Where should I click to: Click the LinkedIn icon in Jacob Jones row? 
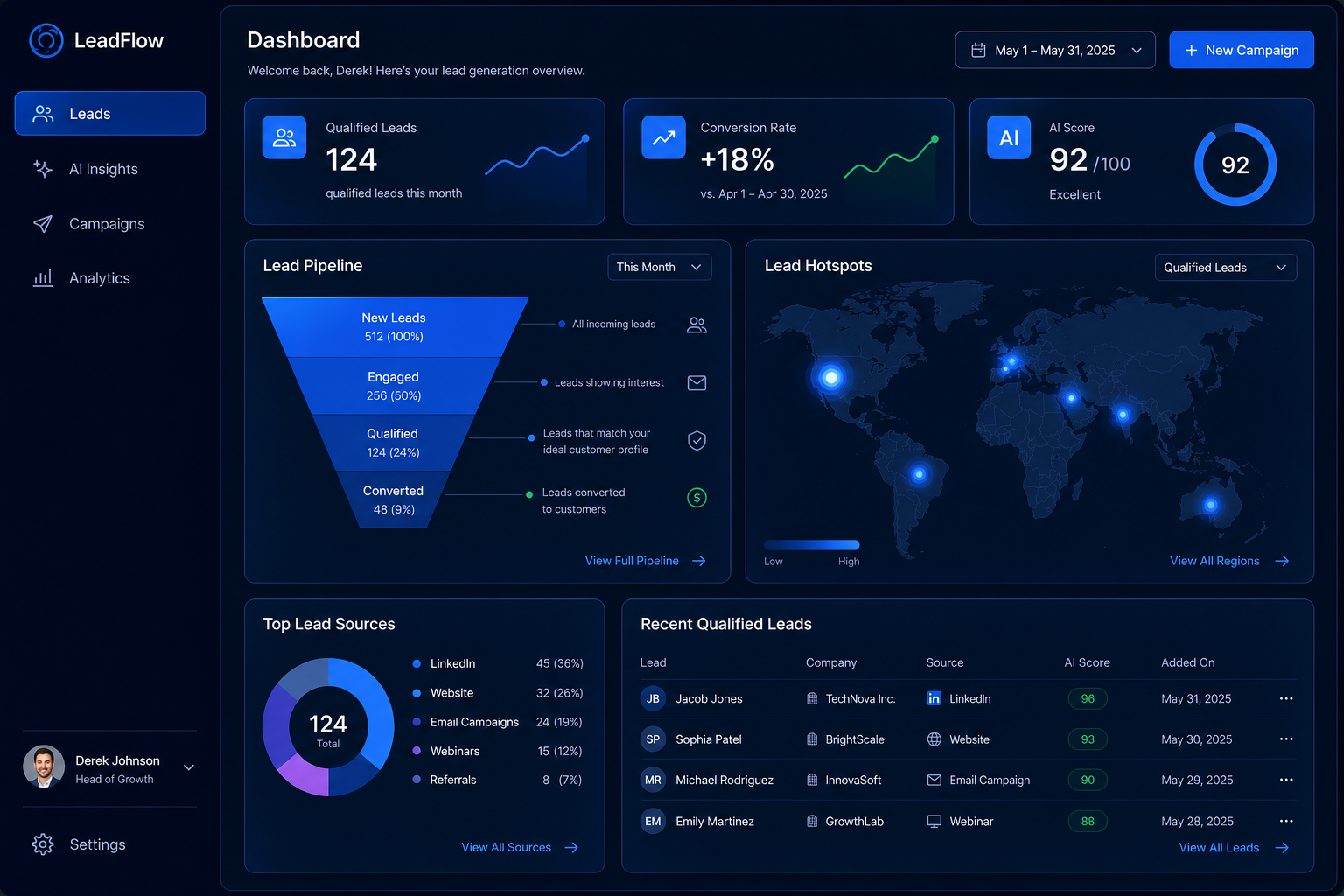(934, 698)
